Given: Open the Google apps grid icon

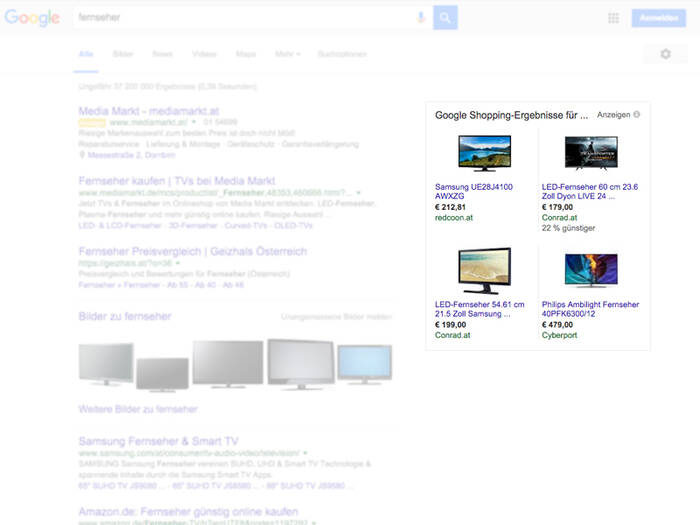Looking at the screenshot, I should tap(613, 18).
